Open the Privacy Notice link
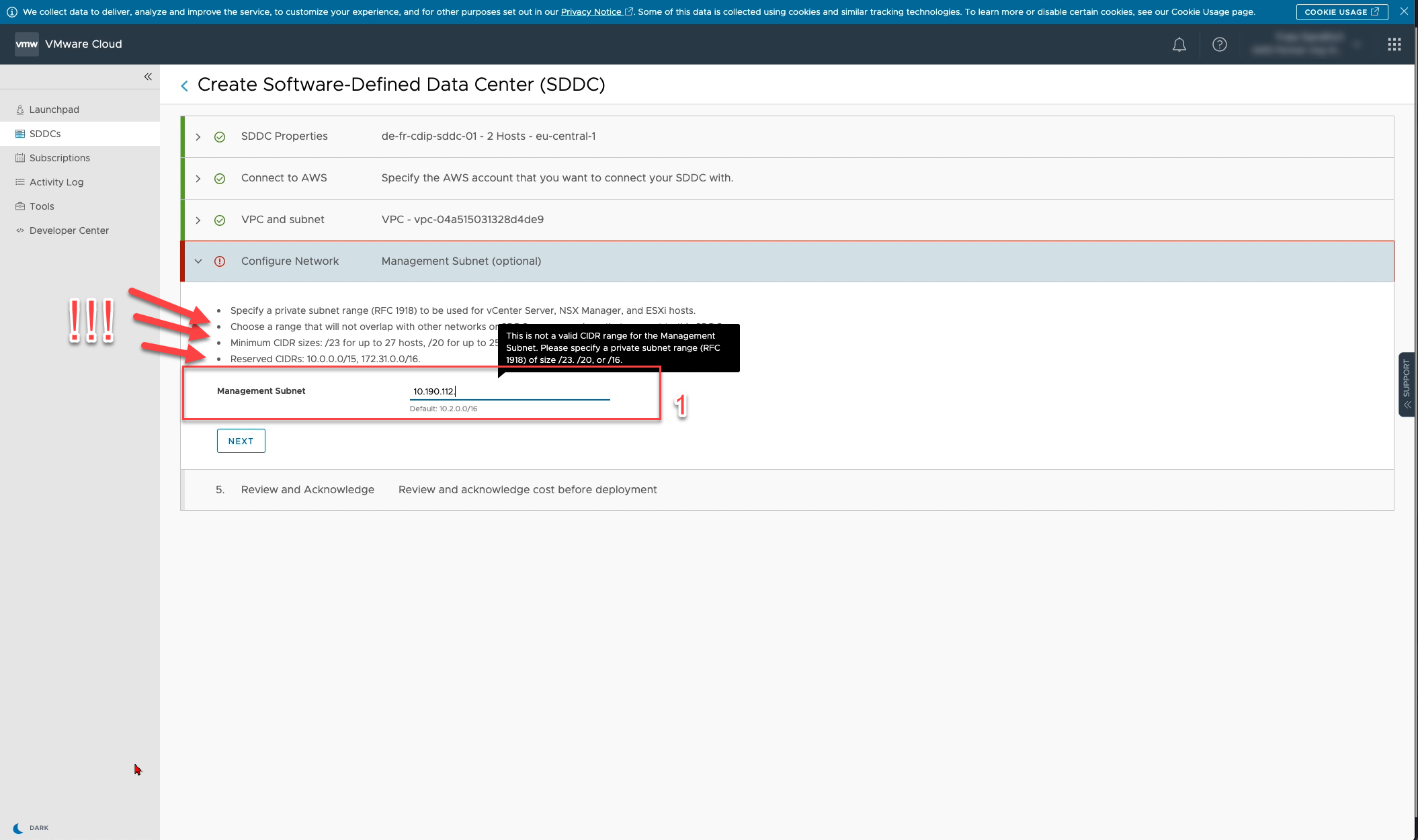 [597, 12]
